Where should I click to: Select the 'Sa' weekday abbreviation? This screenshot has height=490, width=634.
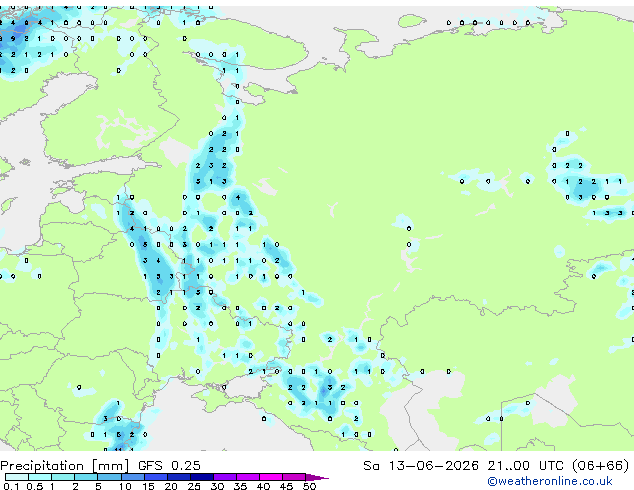pyautogui.click(x=371, y=466)
